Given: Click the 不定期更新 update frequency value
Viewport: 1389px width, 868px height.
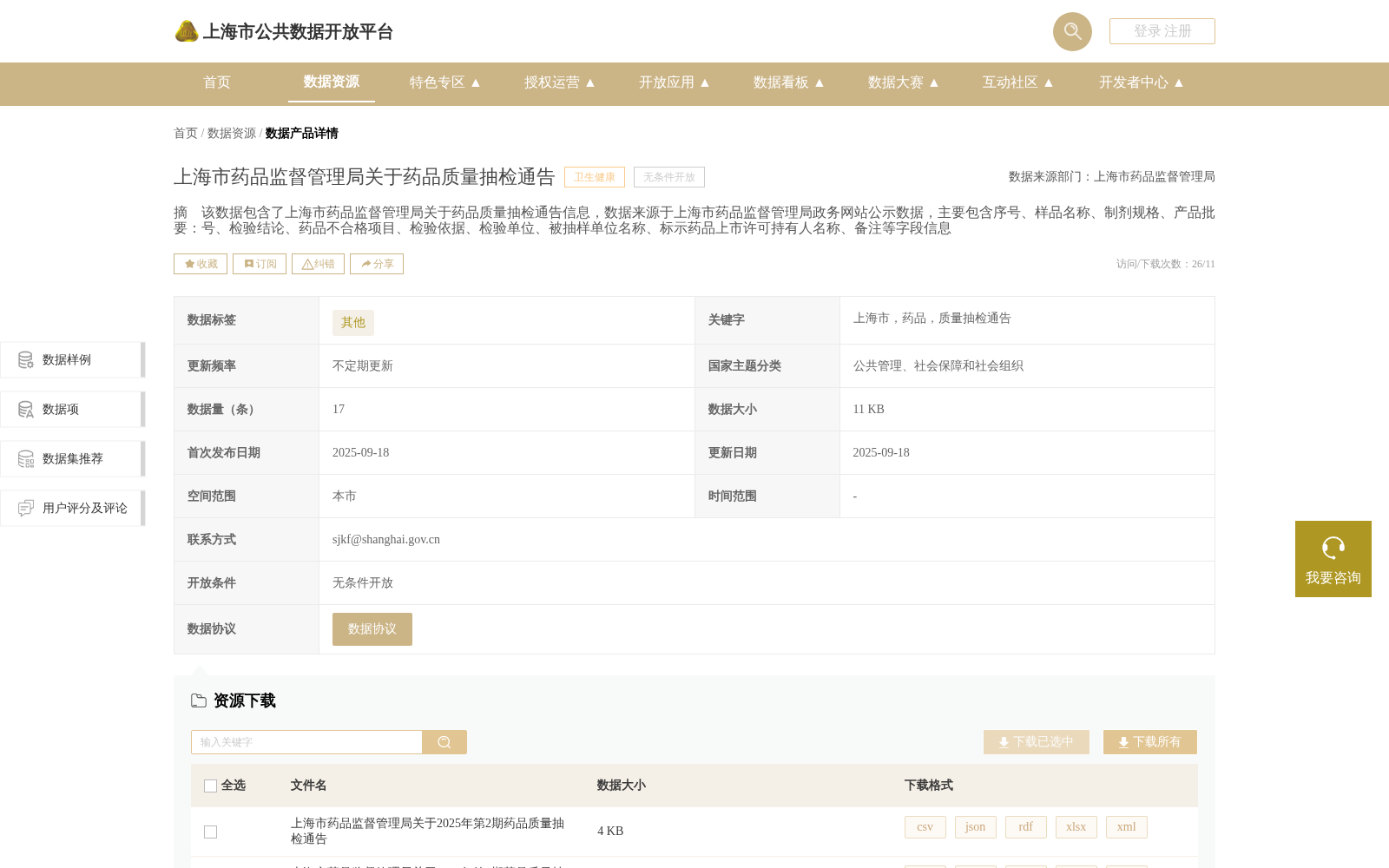Looking at the screenshot, I should click(x=363, y=366).
